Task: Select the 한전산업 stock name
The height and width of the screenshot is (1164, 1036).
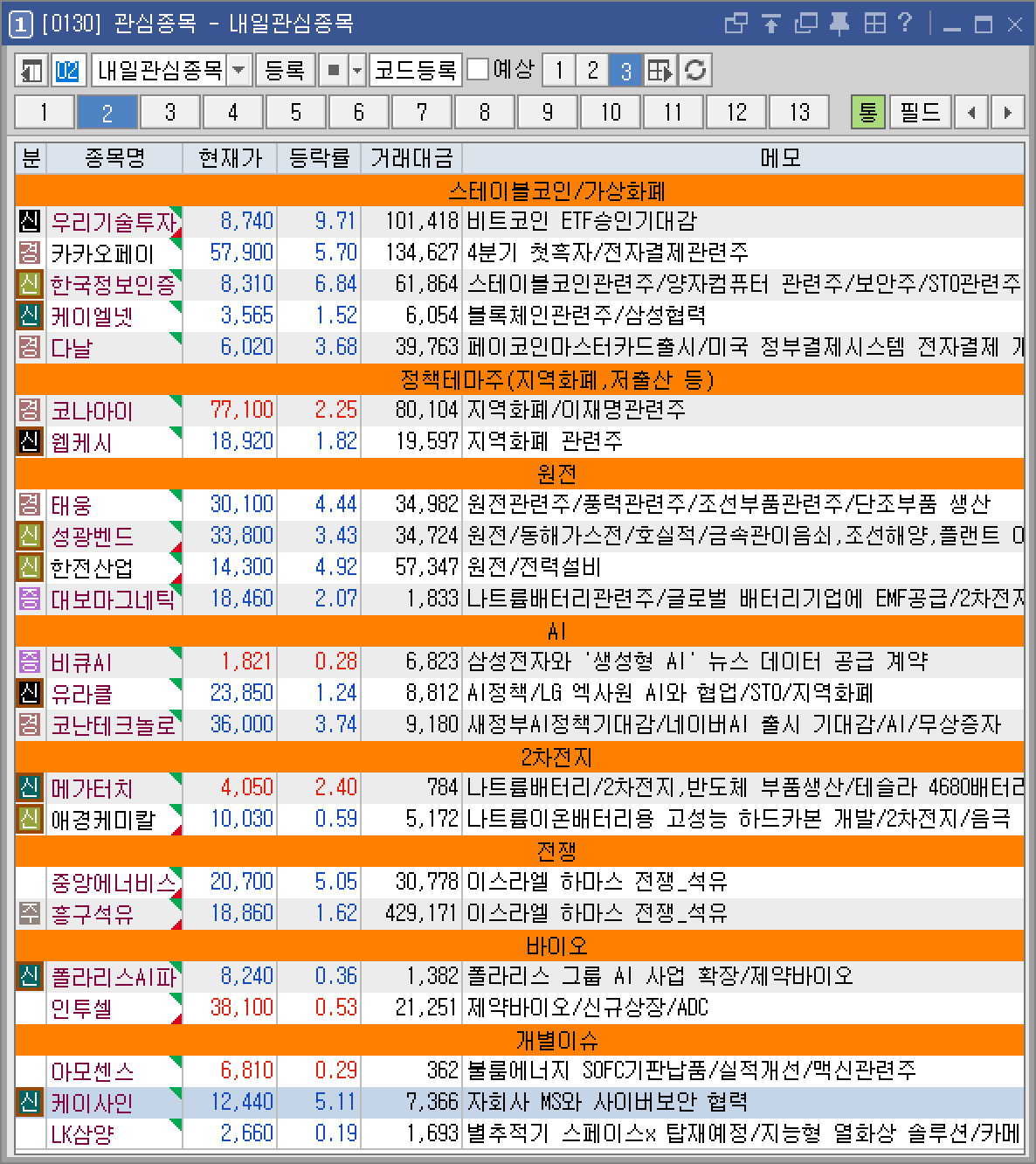Action: tap(92, 568)
